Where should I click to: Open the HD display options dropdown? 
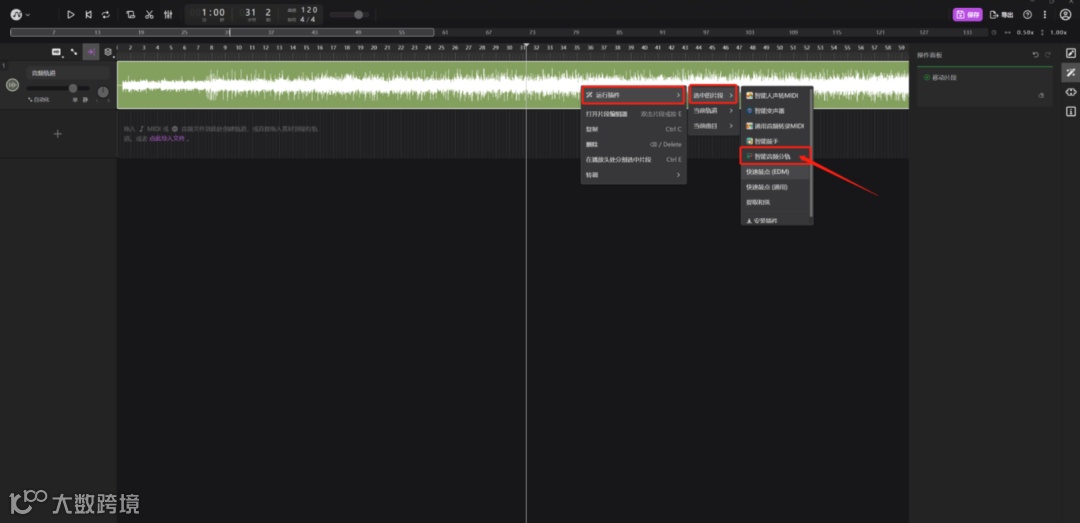(56, 52)
